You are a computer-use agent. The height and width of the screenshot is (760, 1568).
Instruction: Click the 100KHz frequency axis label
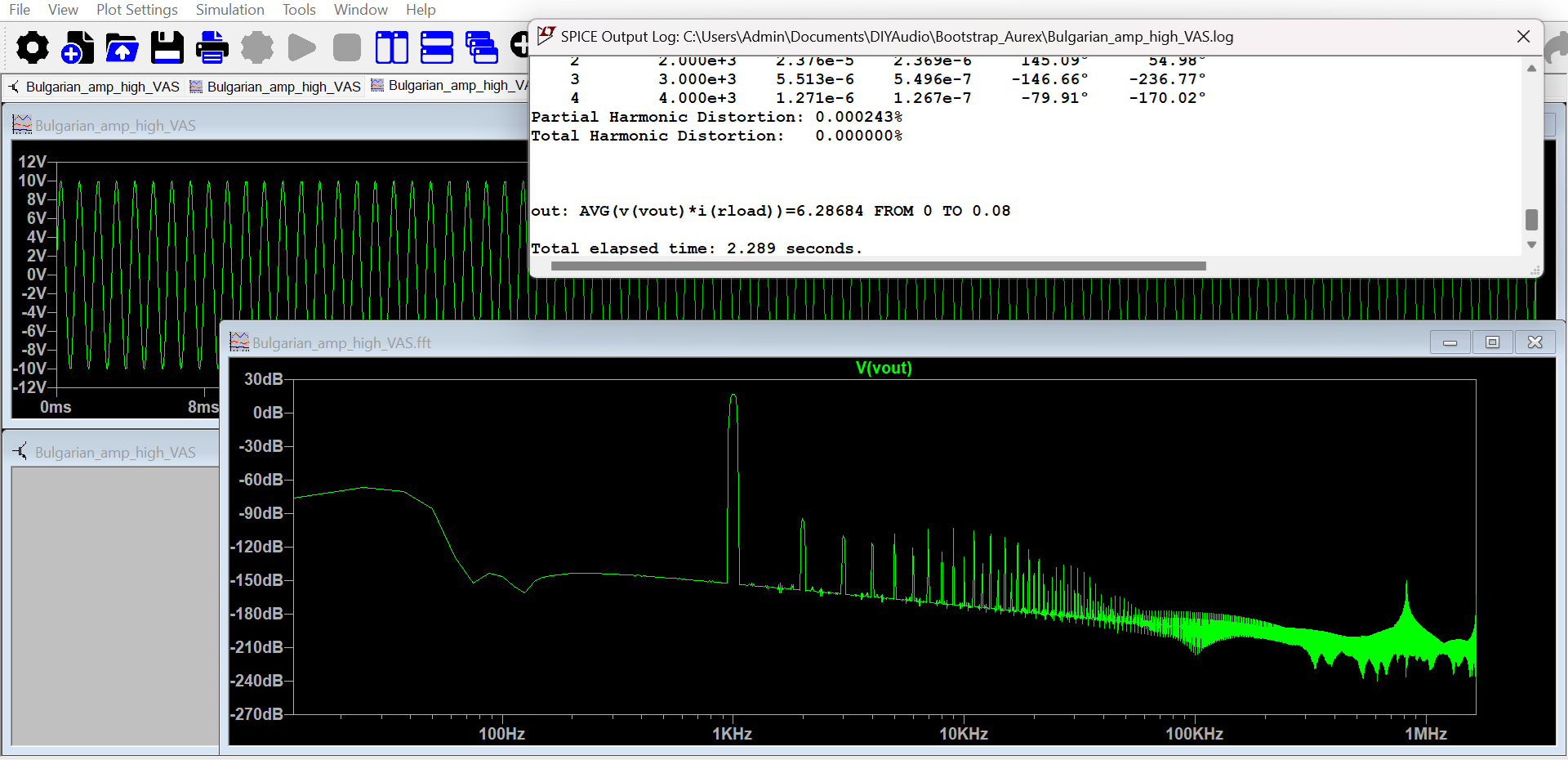point(1194,734)
